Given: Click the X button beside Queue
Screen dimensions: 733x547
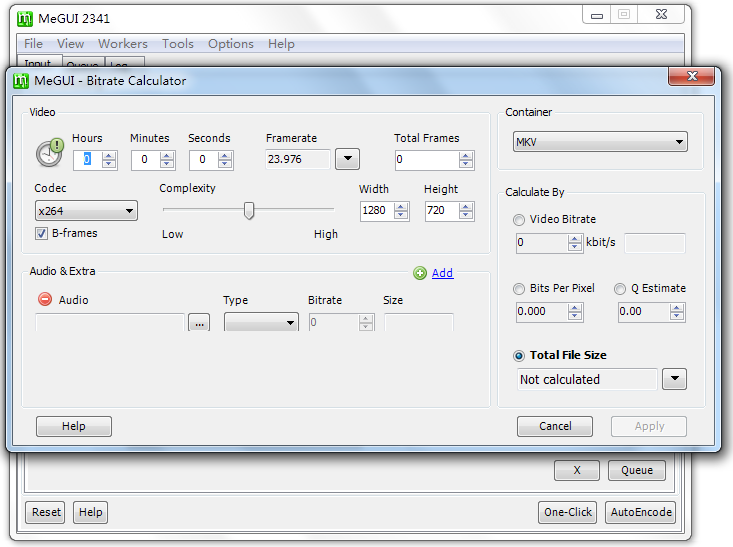Looking at the screenshot, I should pyautogui.click(x=577, y=470).
